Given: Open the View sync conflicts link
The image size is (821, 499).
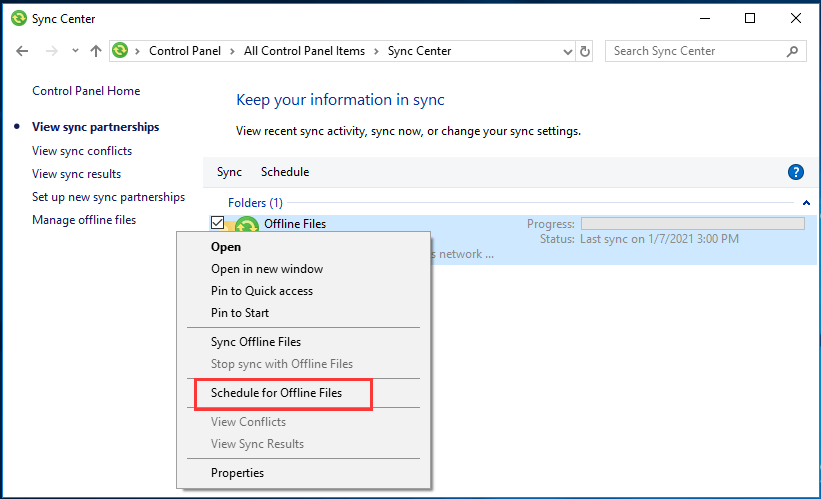Looking at the screenshot, I should pyautogui.click(x=82, y=151).
